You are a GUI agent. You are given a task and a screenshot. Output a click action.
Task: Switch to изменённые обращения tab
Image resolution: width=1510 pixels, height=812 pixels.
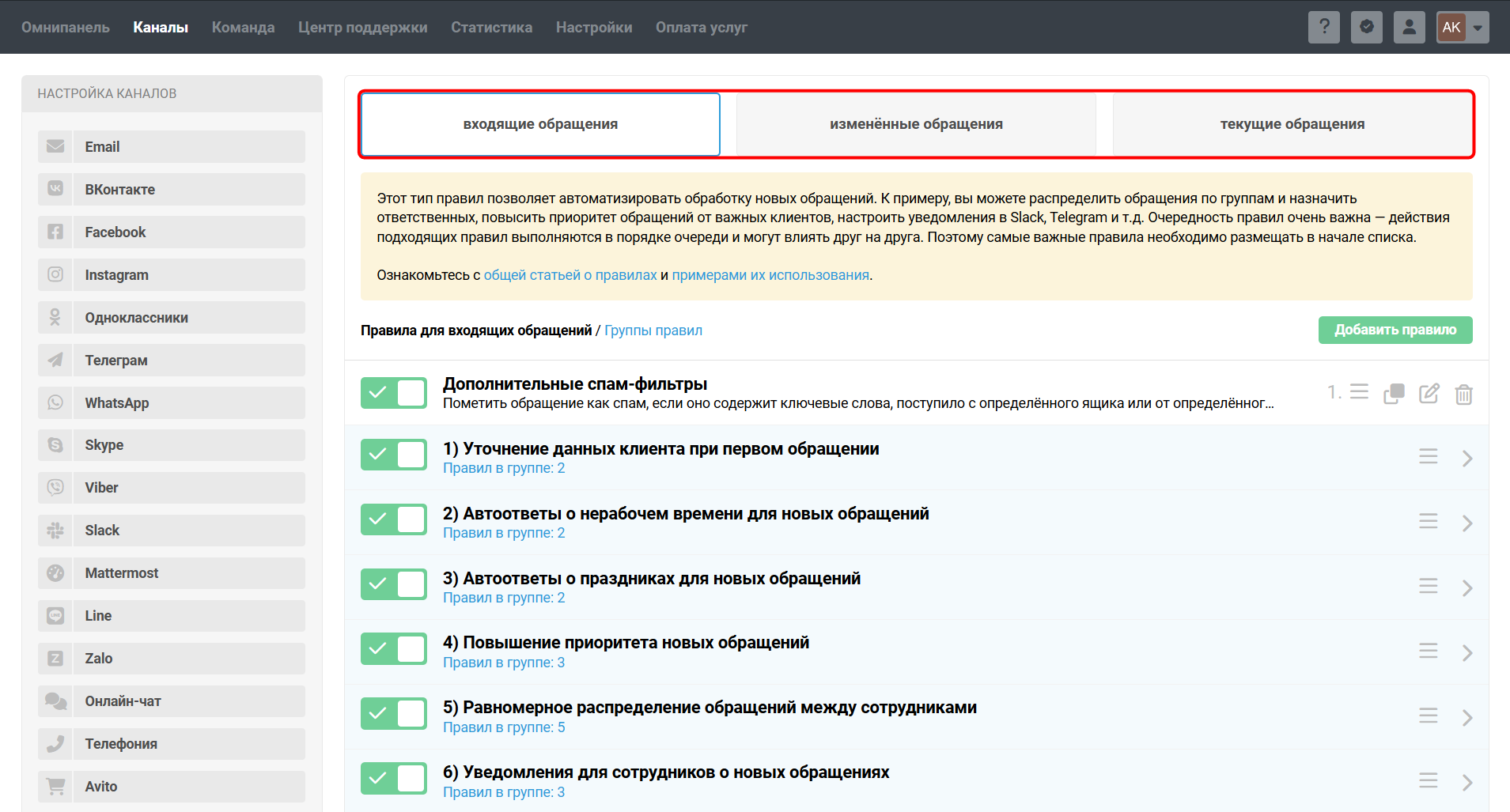coord(916,124)
